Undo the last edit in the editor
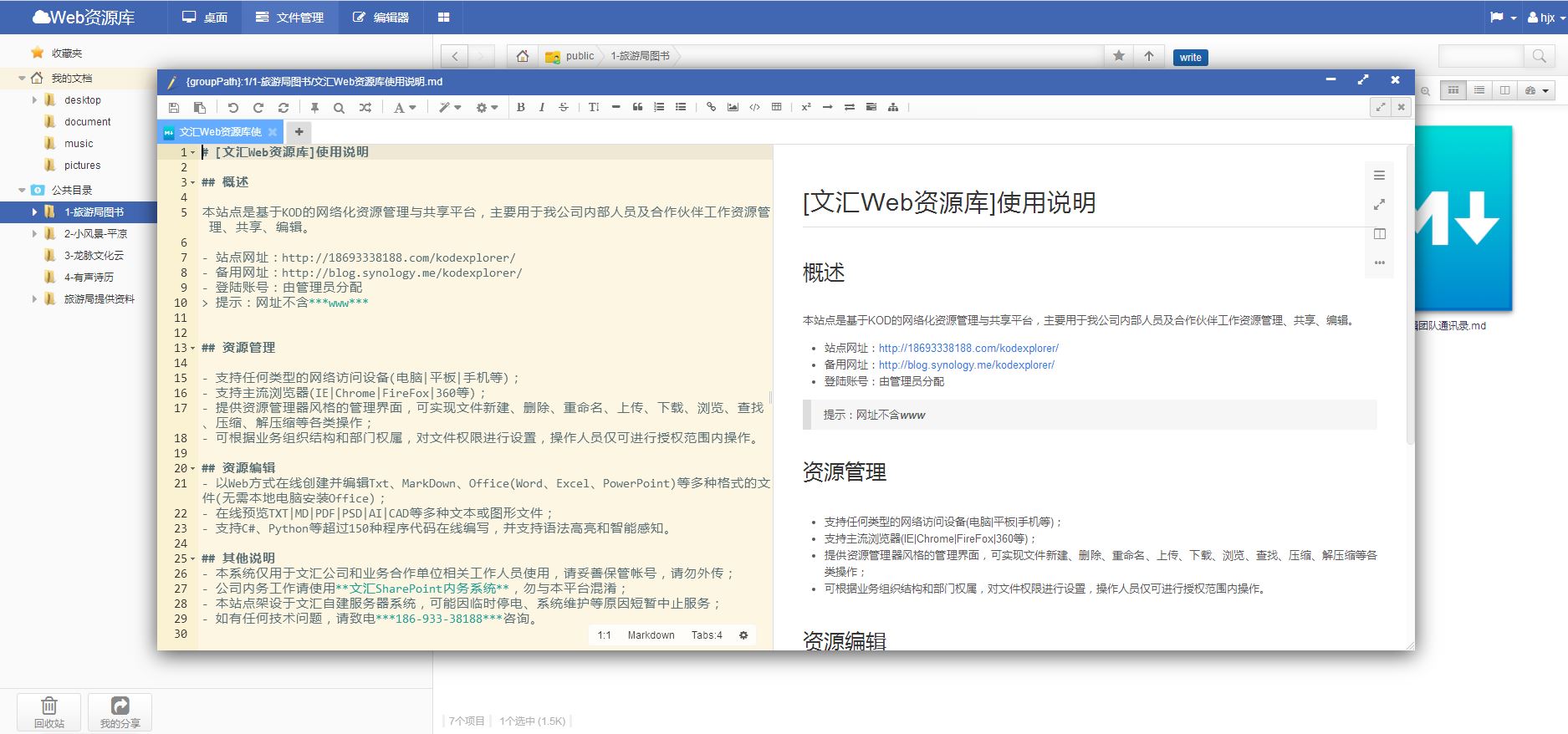Screen dimensions: 1568x734 [x=233, y=107]
